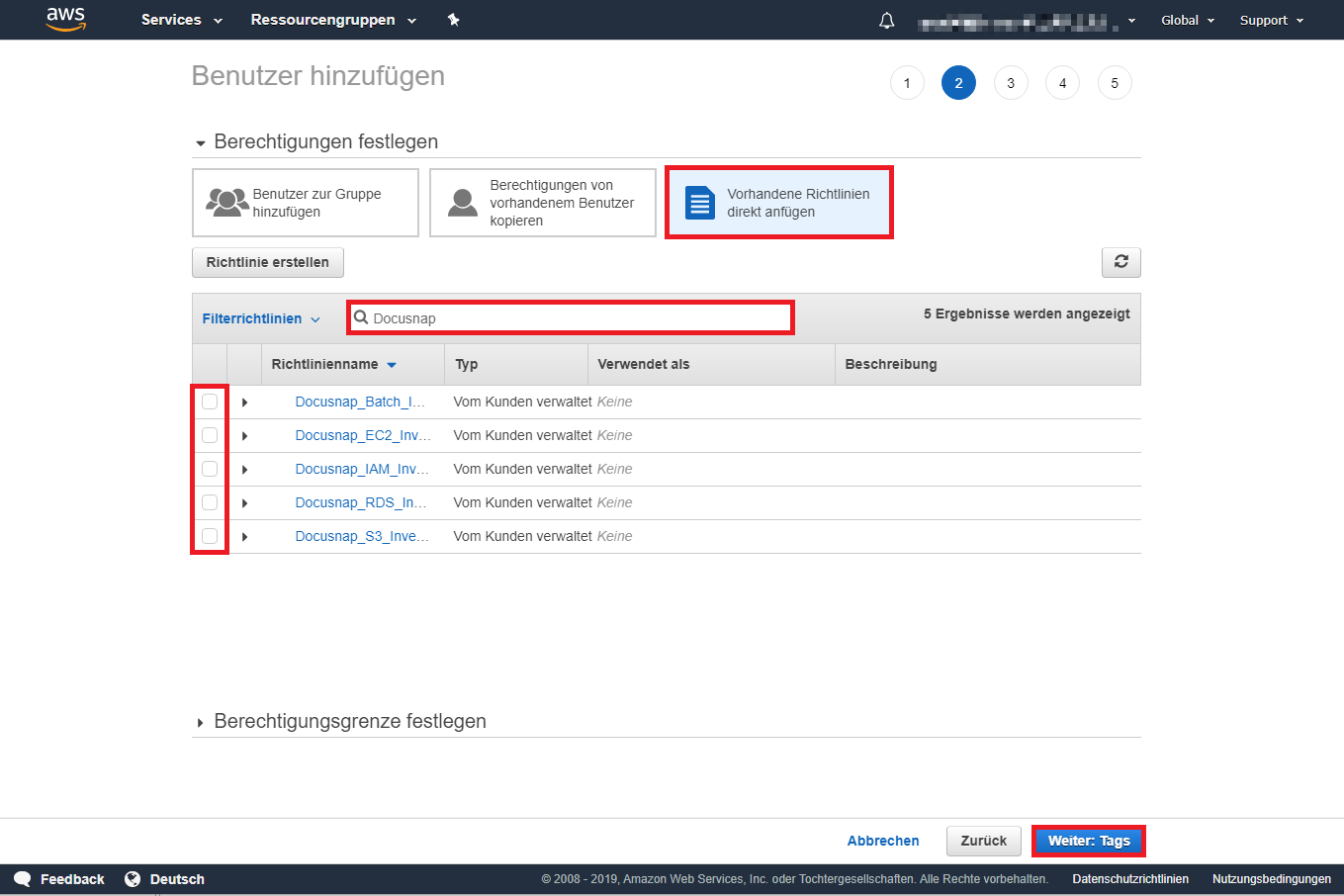Viewport: 1344px width, 896px height.
Task: Open the notifications bell
Action: [x=887, y=20]
